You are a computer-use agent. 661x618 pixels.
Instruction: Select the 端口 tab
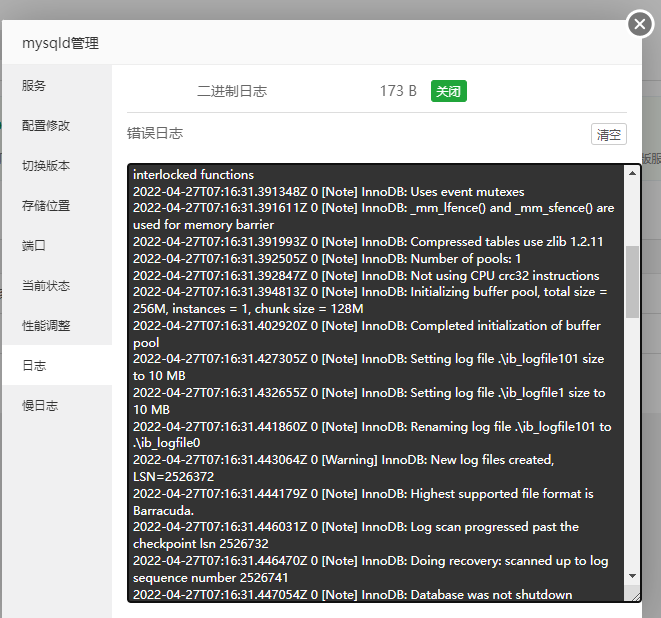pyautogui.click(x=57, y=245)
